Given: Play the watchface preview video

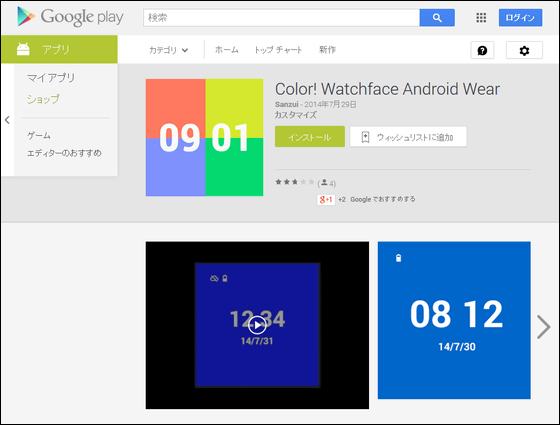Looking at the screenshot, I should 257,325.
